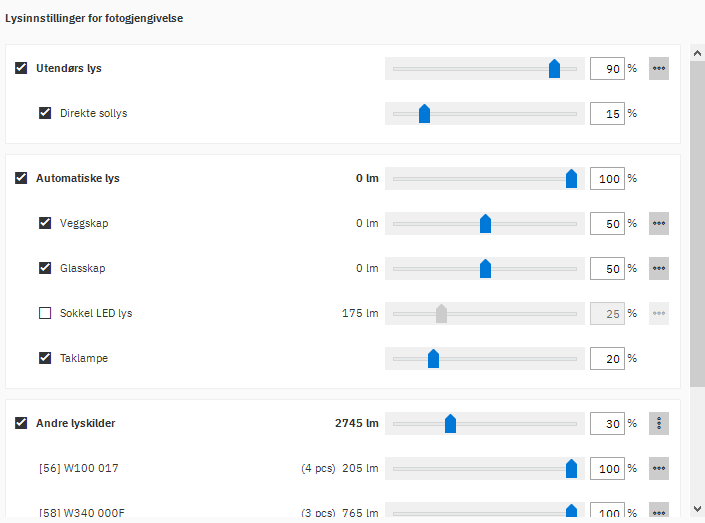The height and width of the screenshot is (523, 705).
Task: Uncheck the Utendørs lys checkbox
Action: [21, 69]
